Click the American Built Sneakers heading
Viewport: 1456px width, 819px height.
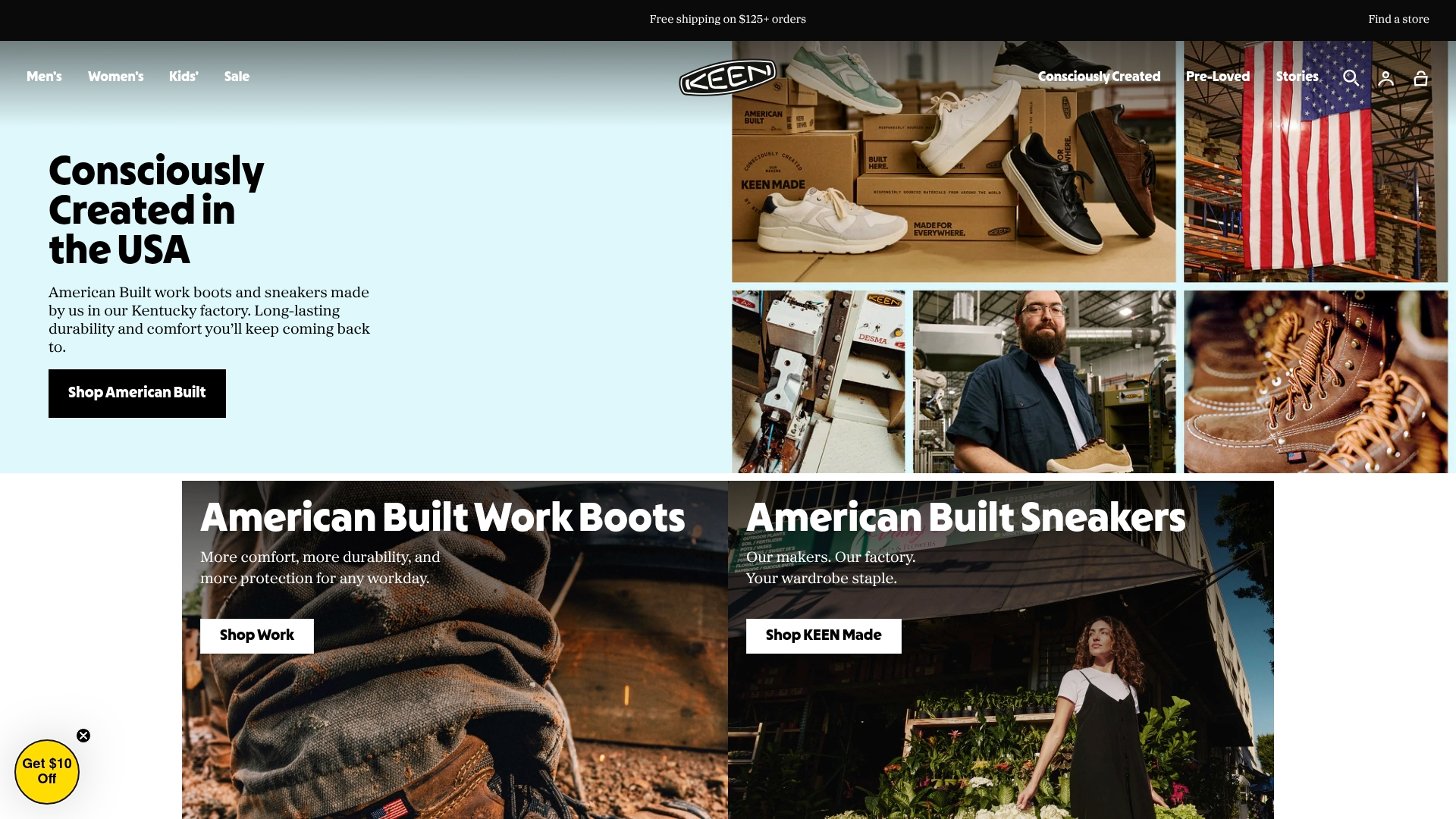pos(966,517)
